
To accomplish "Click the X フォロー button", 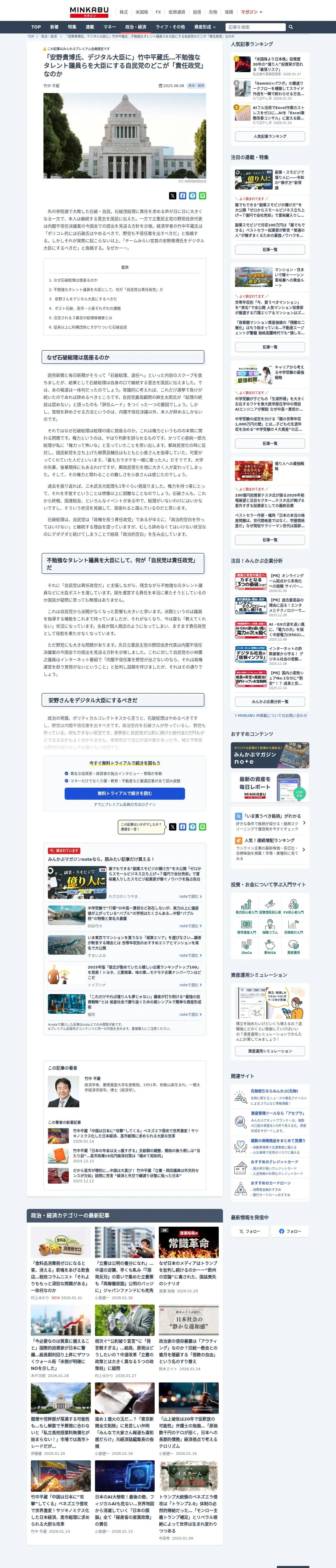I will 249,1231.
